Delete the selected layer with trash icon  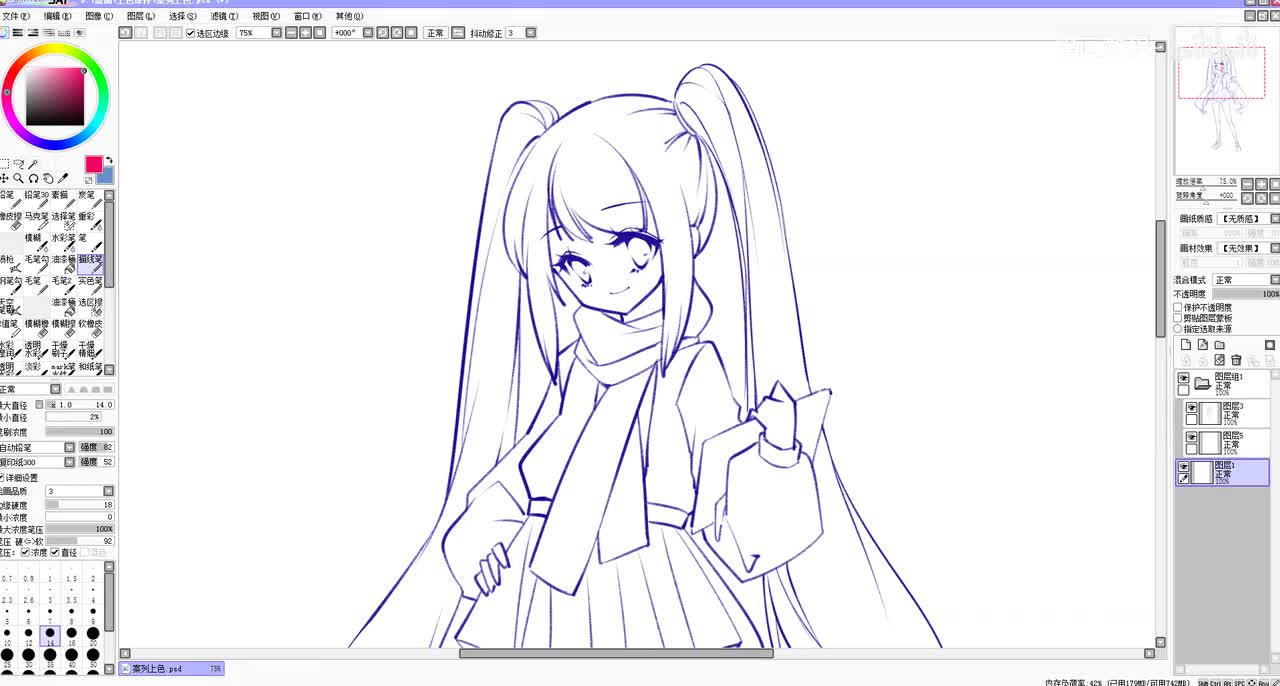point(1236,360)
